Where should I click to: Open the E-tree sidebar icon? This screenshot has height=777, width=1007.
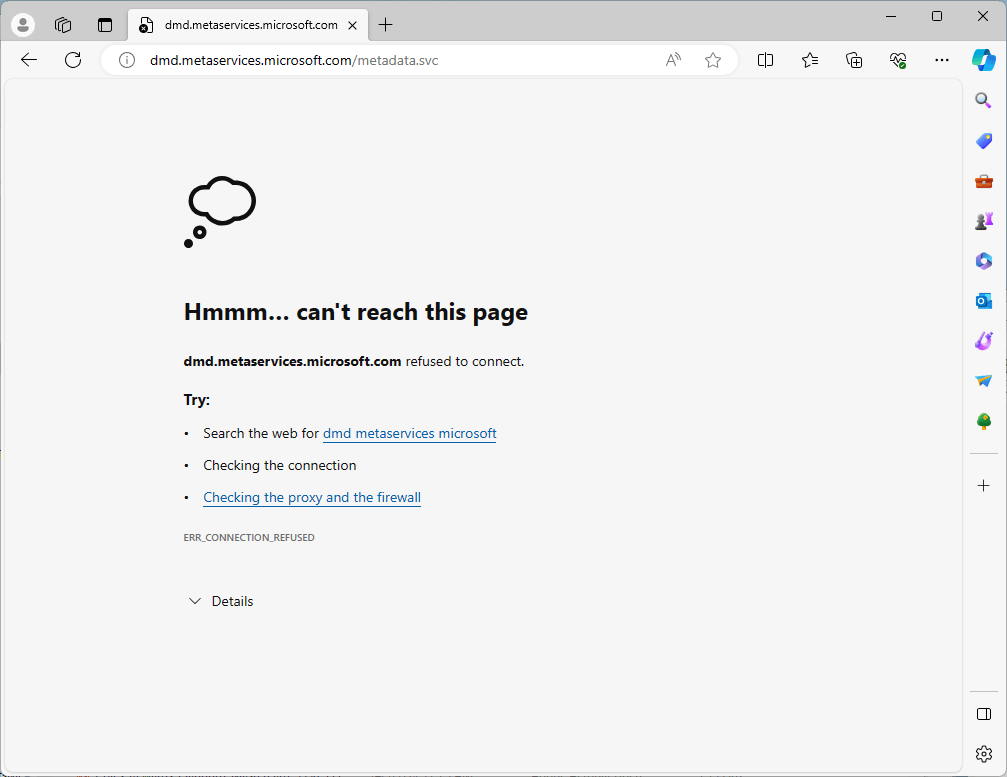983,421
